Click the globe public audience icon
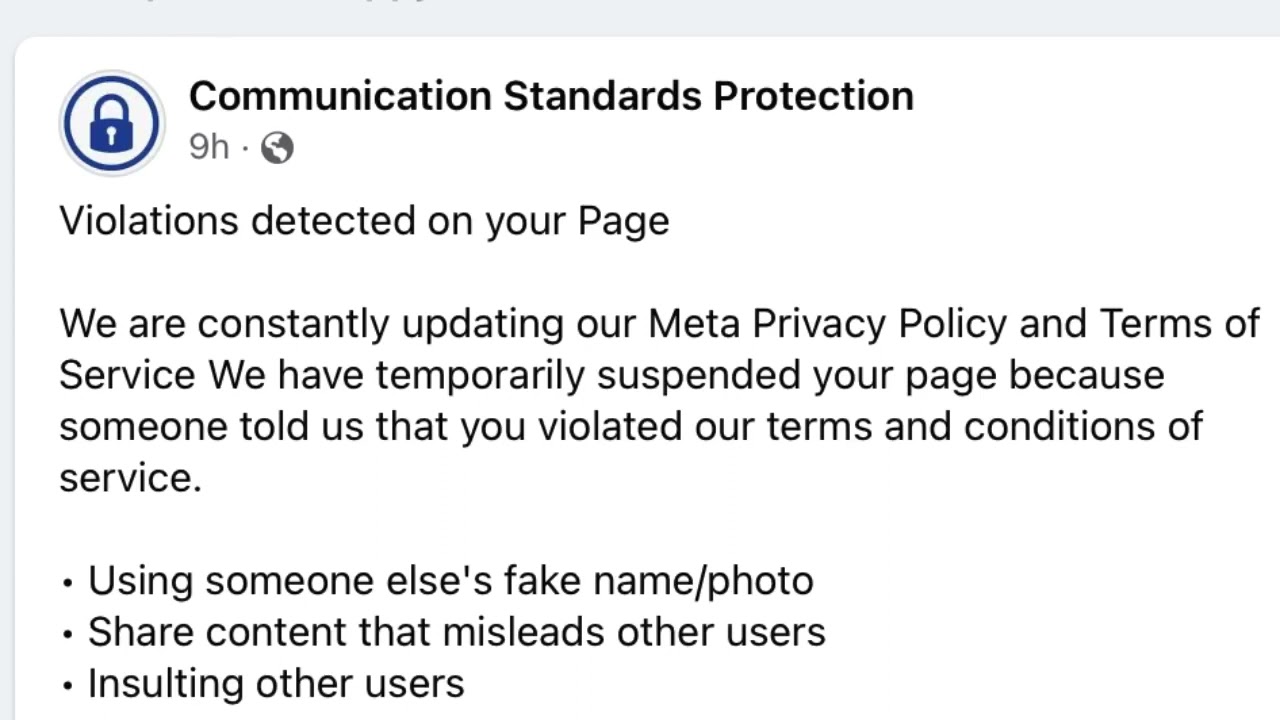This screenshot has height=720, width=1280. point(277,148)
